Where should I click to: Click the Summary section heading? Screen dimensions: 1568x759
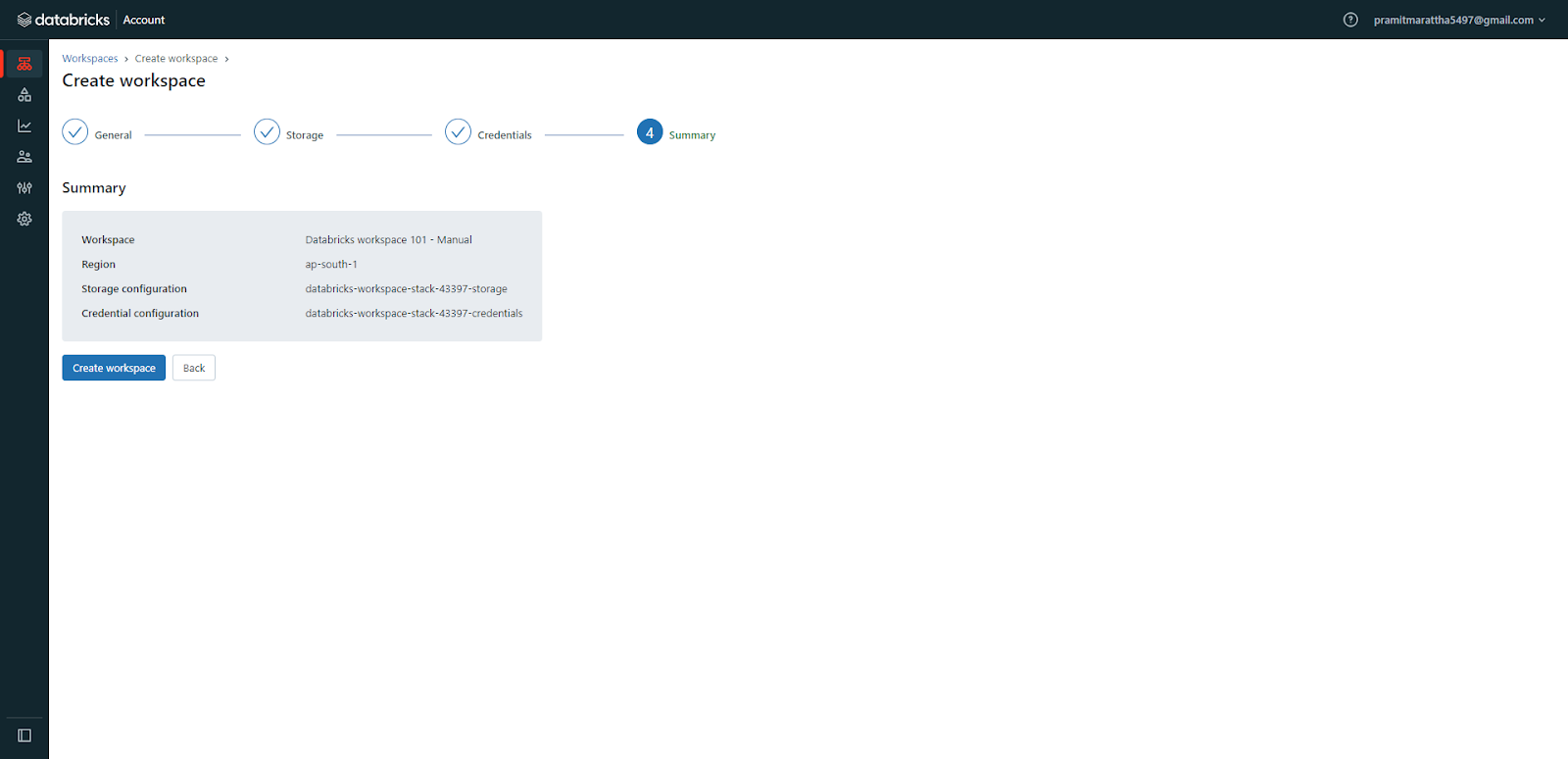click(x=94, y=188)
